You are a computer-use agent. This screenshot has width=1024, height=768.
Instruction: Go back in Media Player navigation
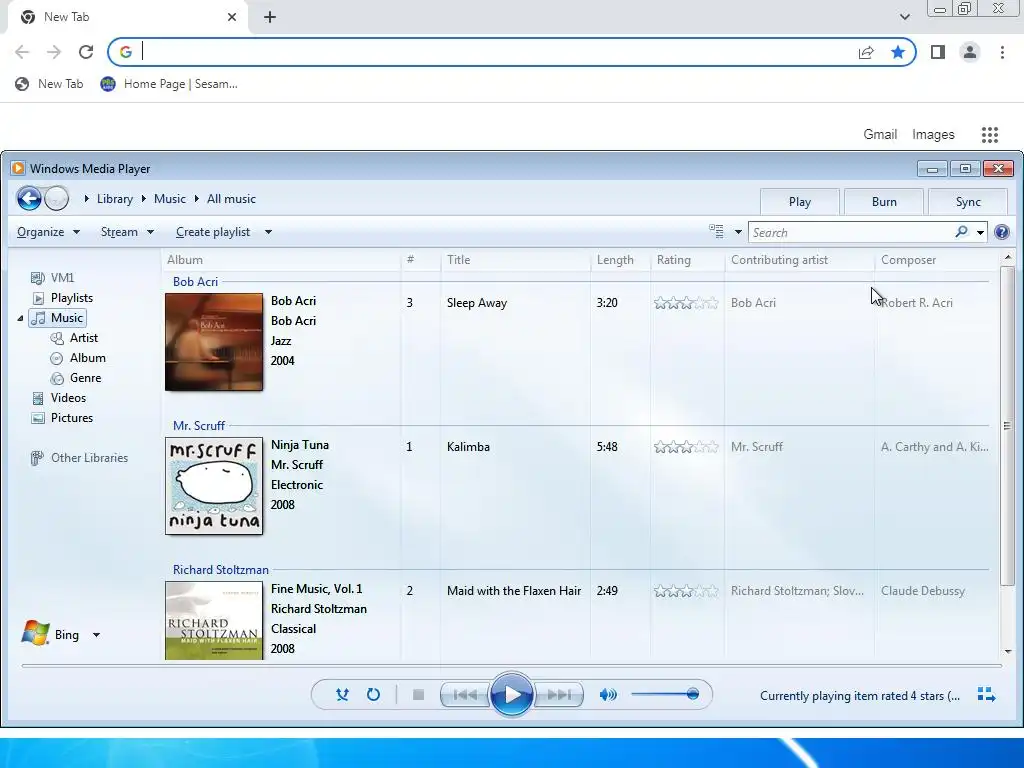(x=29, y=199)
